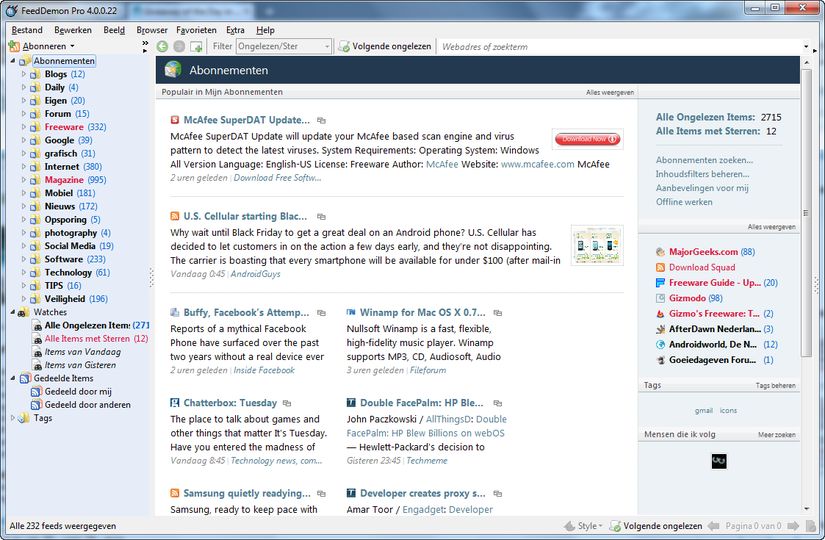
Task: Open the Extra menu
Action: point(235,30)
